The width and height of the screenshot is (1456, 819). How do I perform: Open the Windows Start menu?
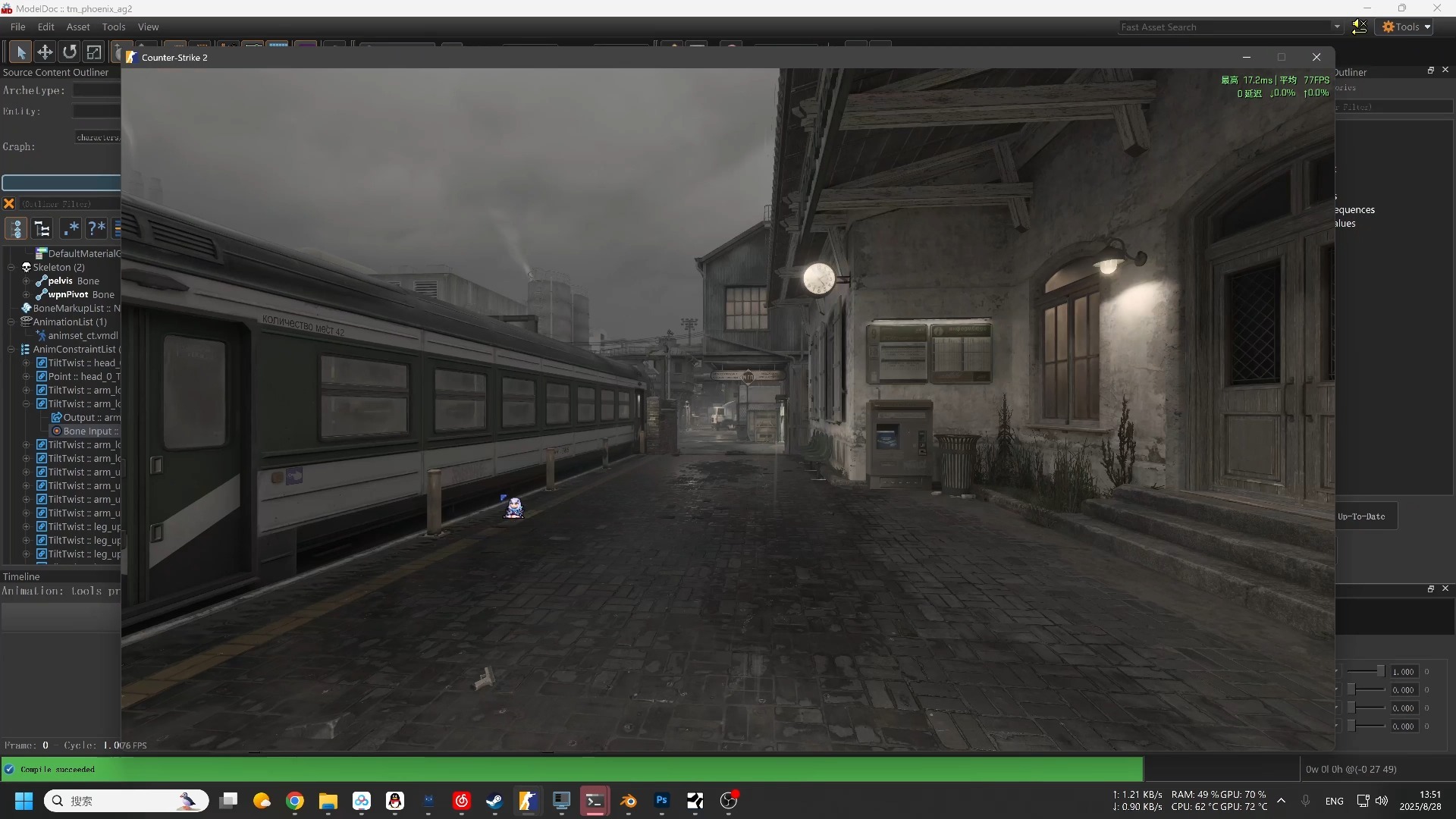(x=24, y=801)
